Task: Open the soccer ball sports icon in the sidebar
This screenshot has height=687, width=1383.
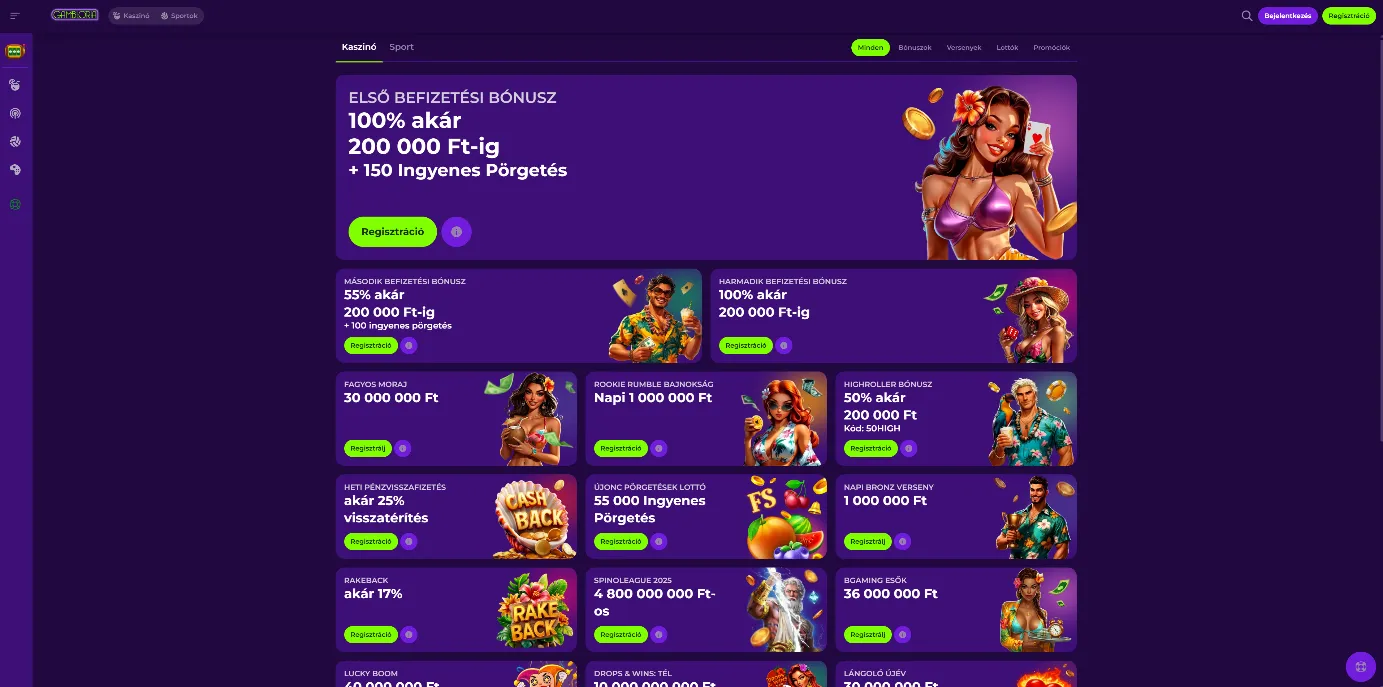Action: point(15,142)
